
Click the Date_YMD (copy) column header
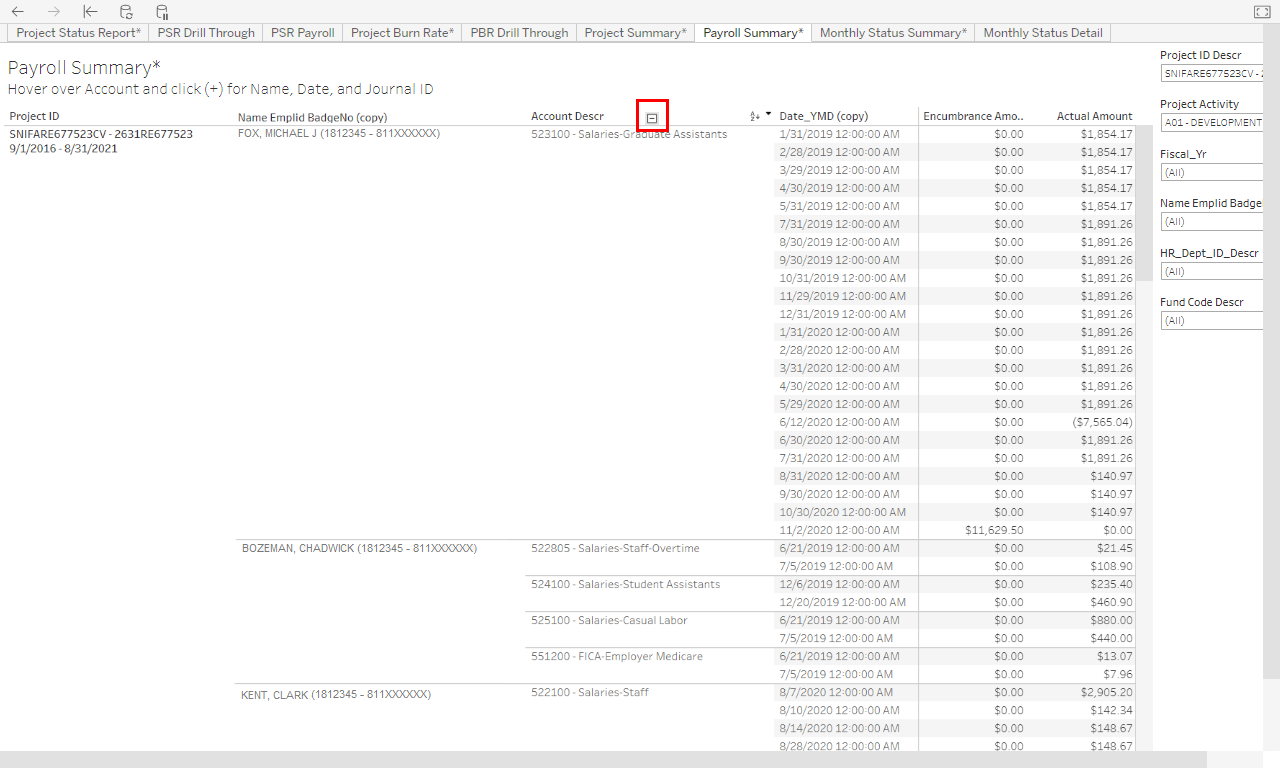824,116
